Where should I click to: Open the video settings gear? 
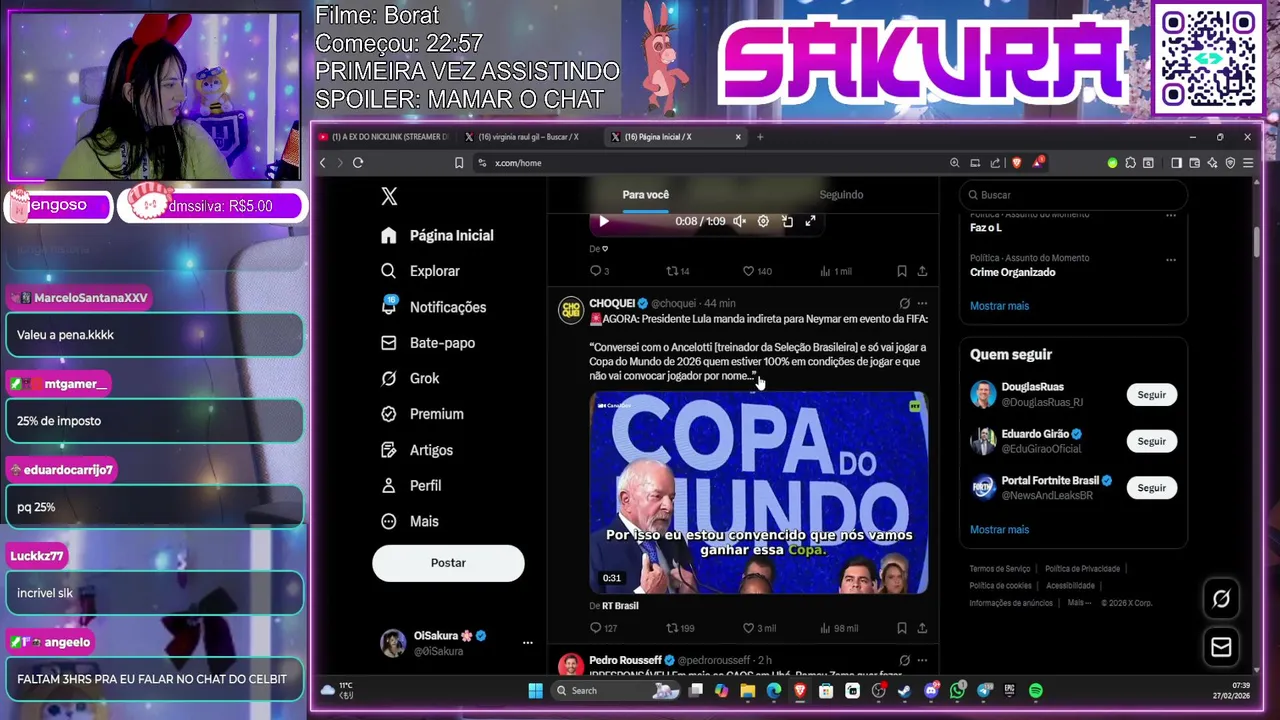click(763, 221)
